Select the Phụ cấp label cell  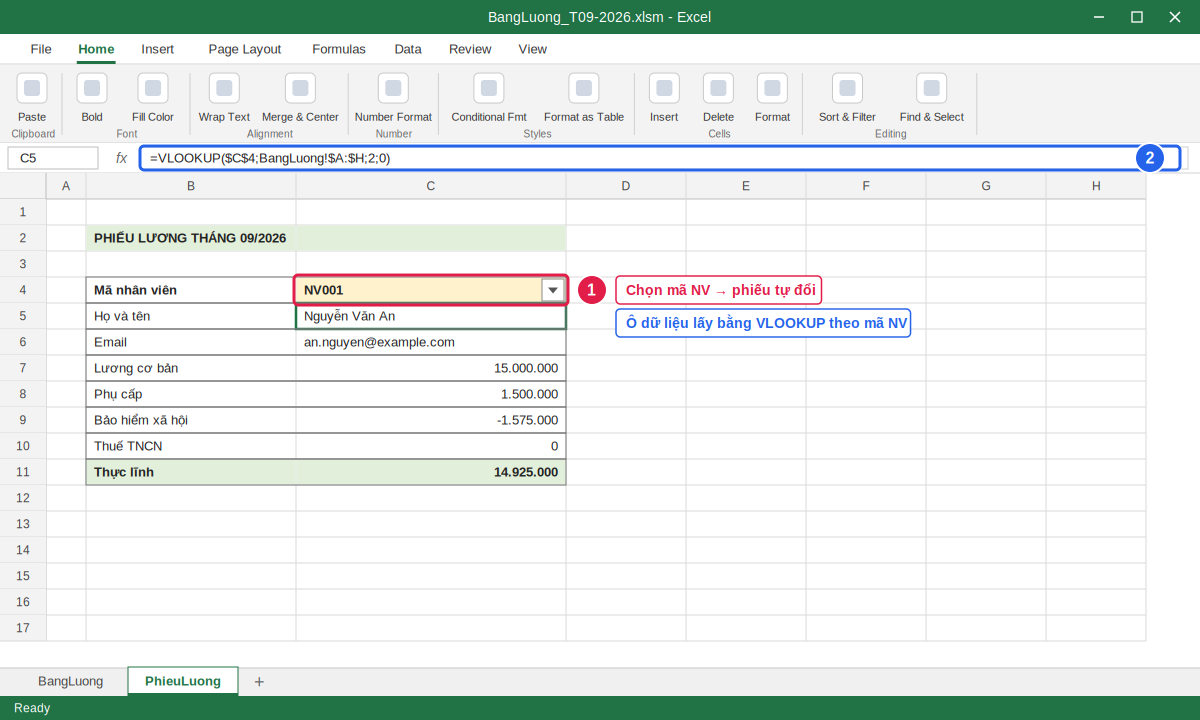click(191, 394)
